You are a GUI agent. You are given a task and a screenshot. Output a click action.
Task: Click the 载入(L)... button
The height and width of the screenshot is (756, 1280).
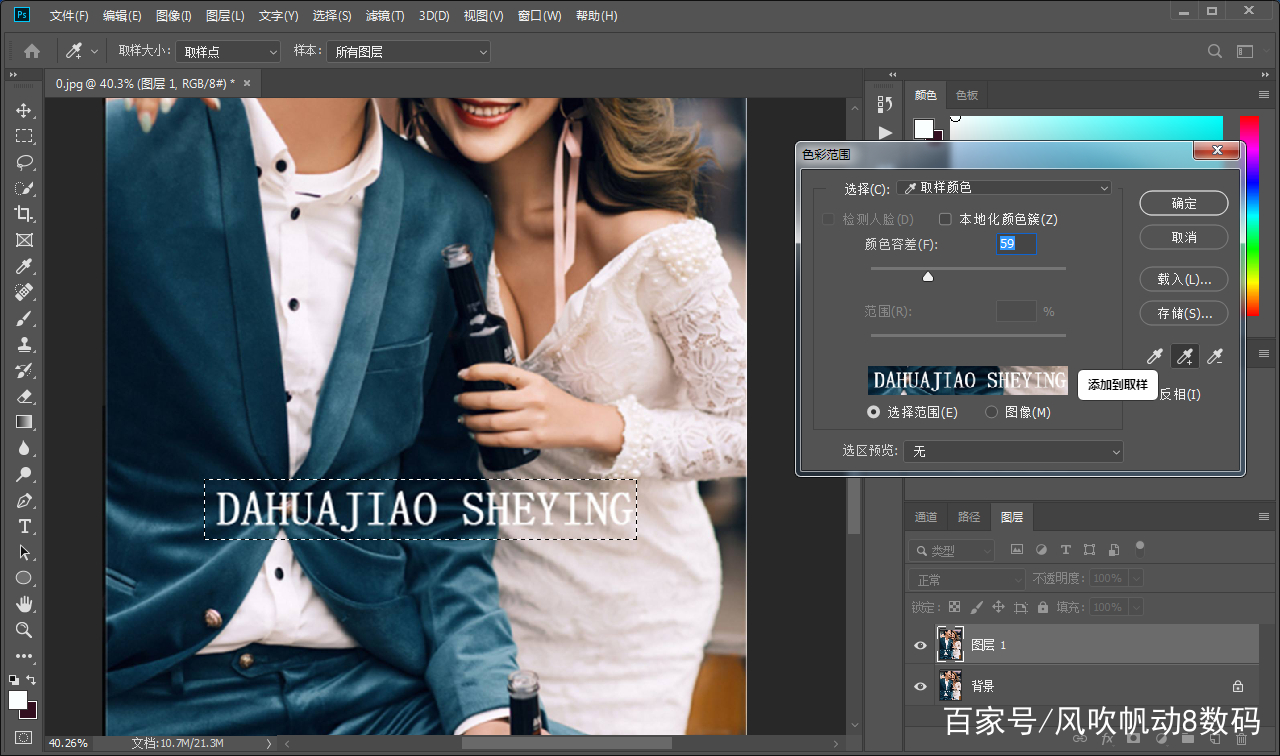coord(1184,279)
